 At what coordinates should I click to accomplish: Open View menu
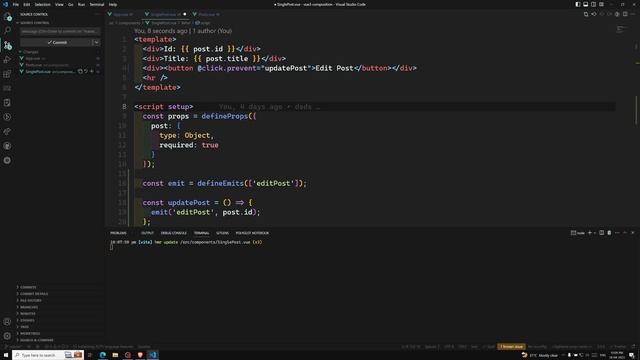tap(59, 4)
